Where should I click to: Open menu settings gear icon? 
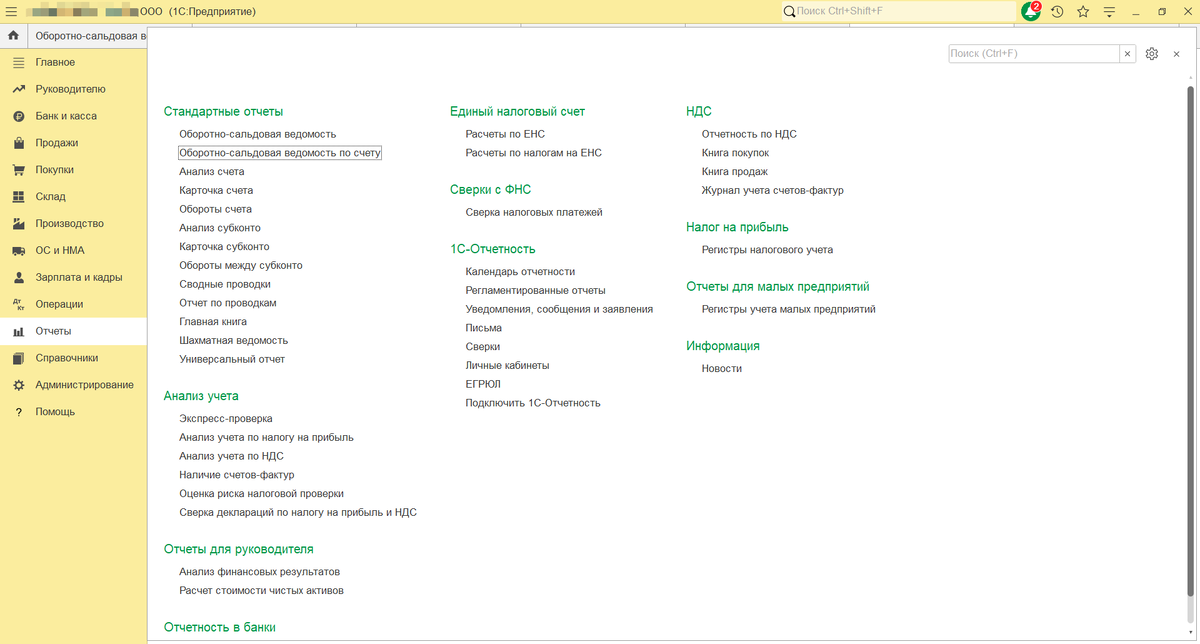pyautogui.click(x=1152, y=54)
